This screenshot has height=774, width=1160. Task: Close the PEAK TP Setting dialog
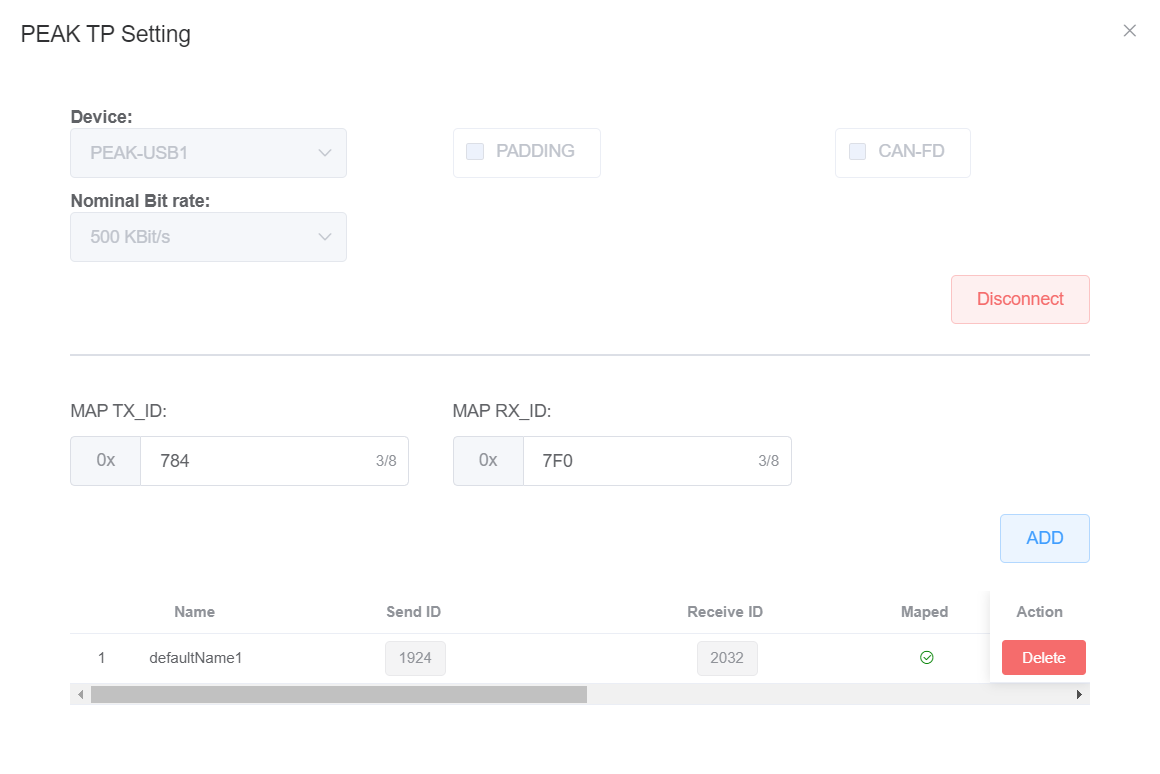(x=1129, y=31)
